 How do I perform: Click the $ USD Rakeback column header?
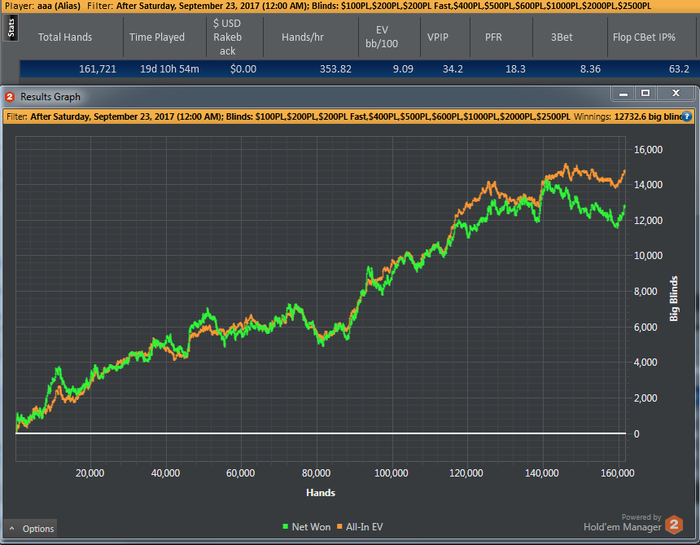(x=230, y=37)
